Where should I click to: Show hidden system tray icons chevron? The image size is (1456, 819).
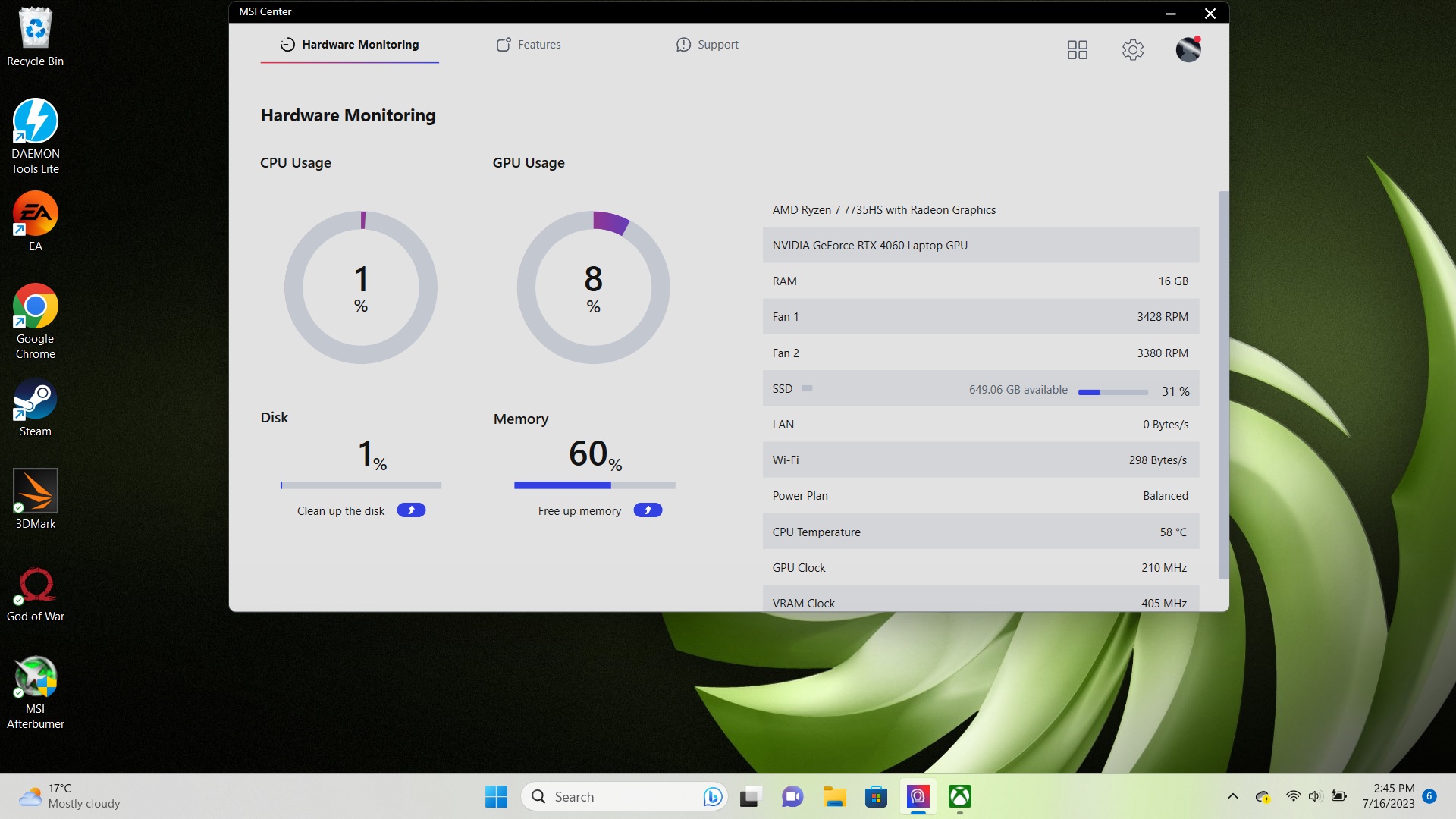pyautogui.click(x=1232, y=796)
